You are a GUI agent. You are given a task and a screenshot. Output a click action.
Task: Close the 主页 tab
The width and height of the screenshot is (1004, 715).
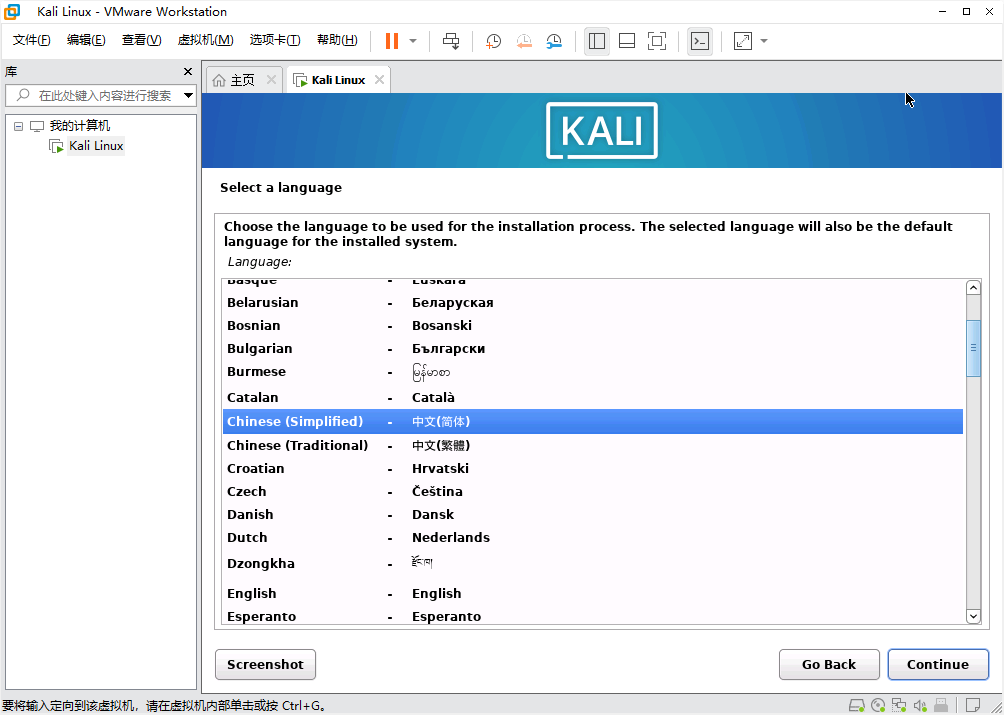coord(271,80)
